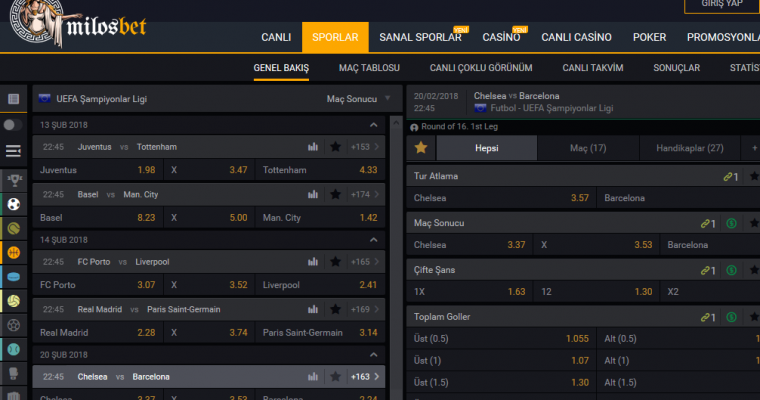760x400 pixels.
Task: Open the grid view sidebar icon
Action: coord(14,99)
